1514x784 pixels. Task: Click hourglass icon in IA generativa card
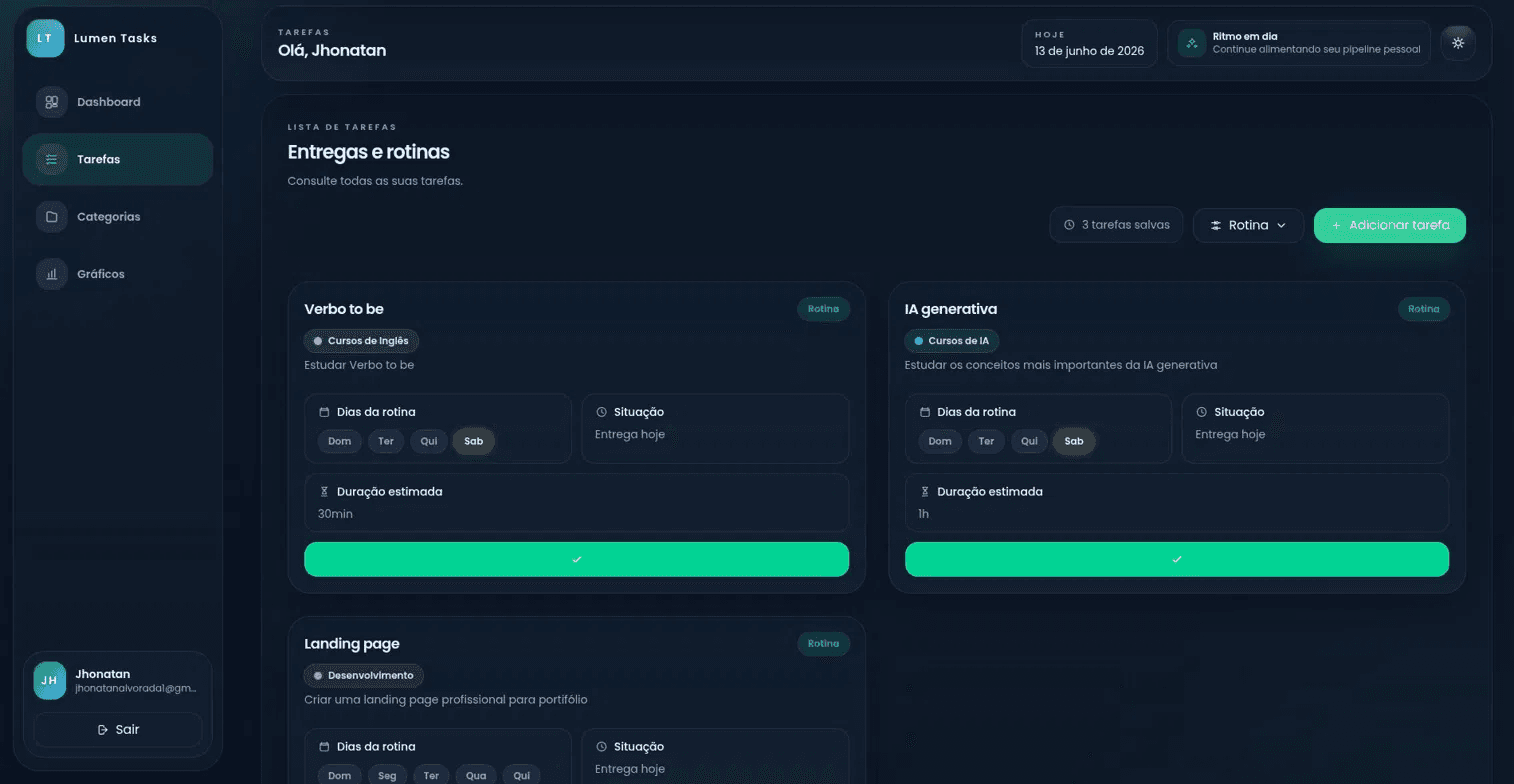pos(924,492)
